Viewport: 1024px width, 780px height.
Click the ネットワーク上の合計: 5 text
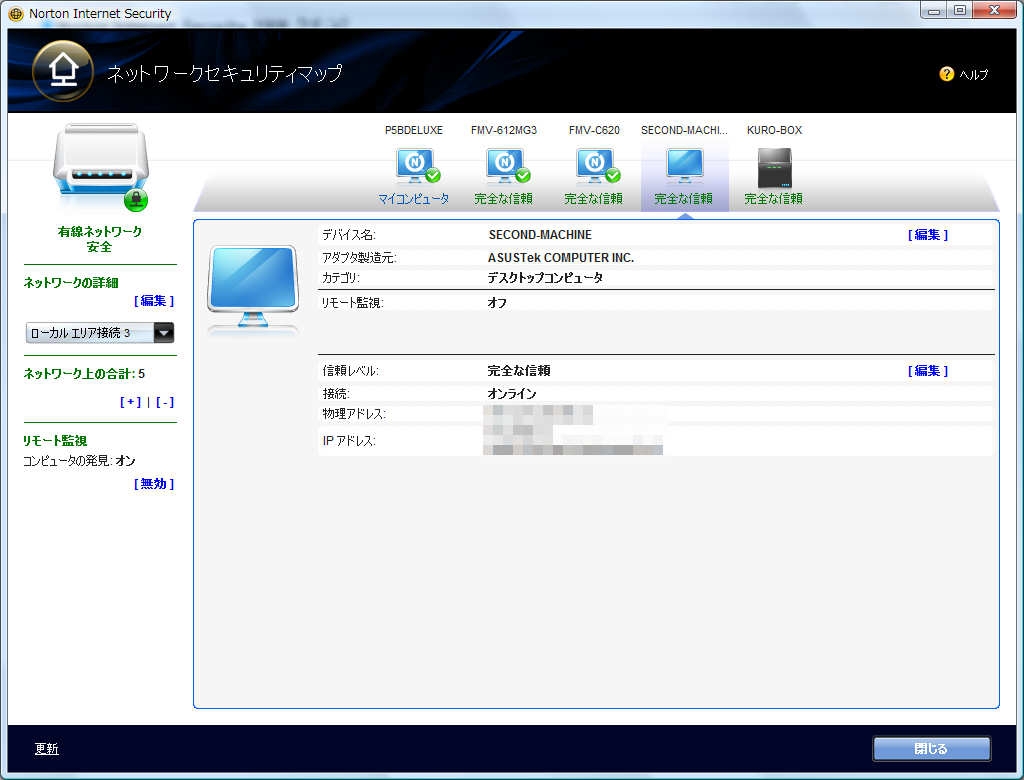coord(84,374)
